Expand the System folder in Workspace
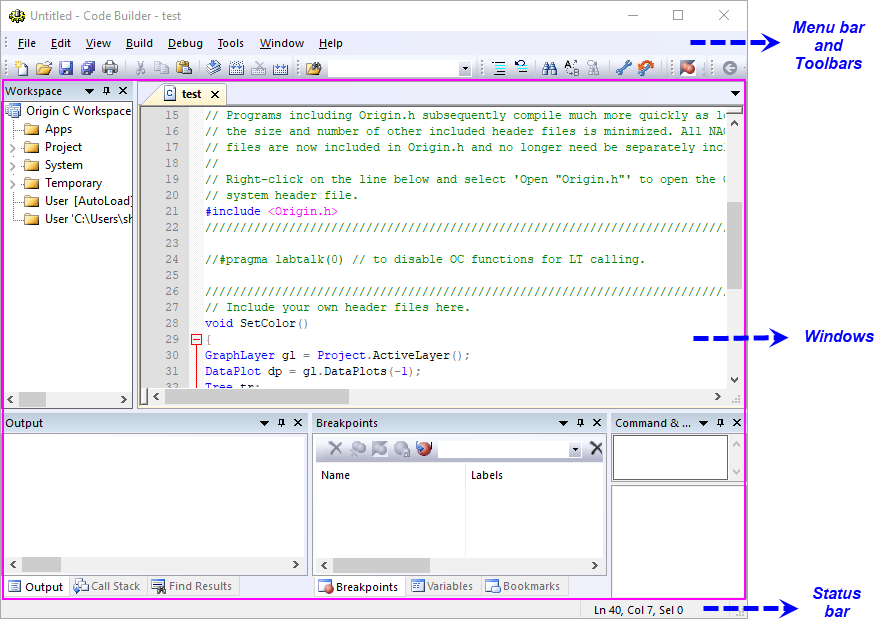This screenshot has width=889, height=619. click(x=12, y=166)
